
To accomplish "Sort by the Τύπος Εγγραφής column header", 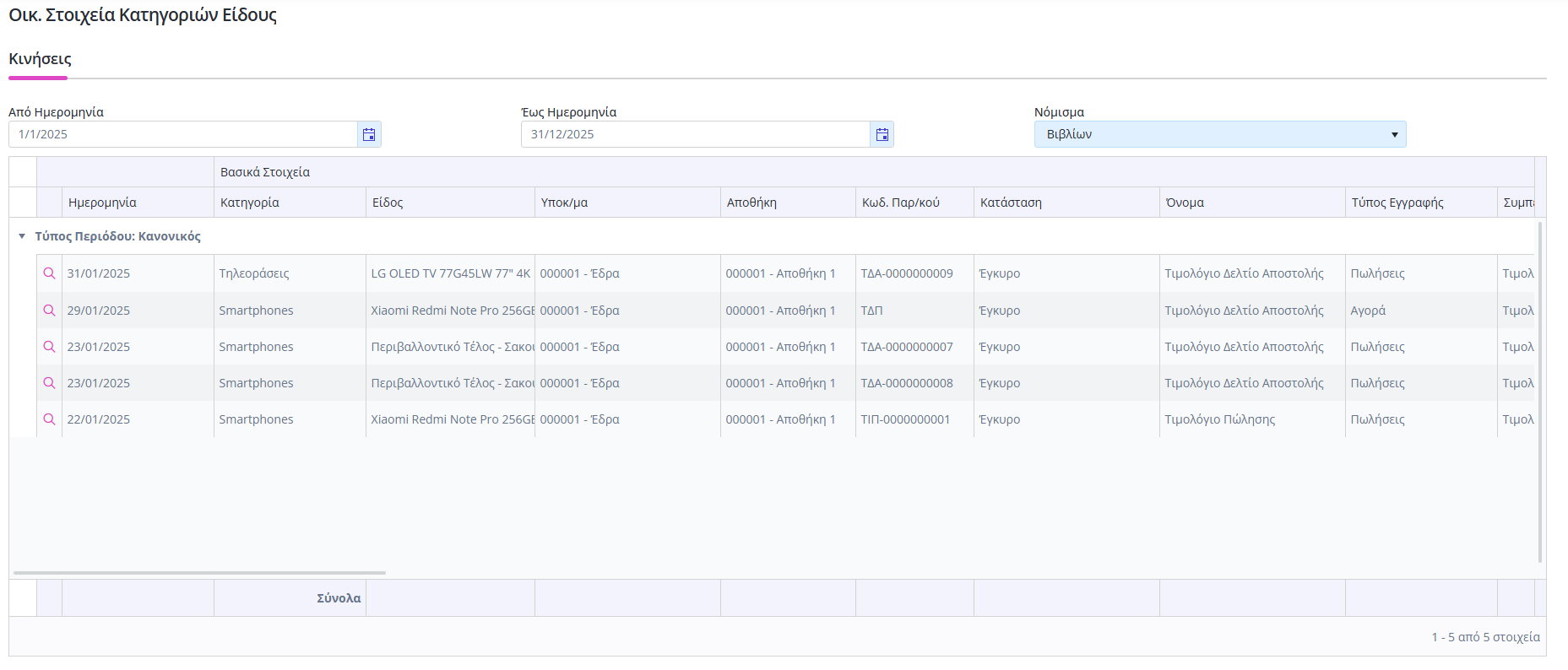I will pyautogui.click(x=1421, y=203).
